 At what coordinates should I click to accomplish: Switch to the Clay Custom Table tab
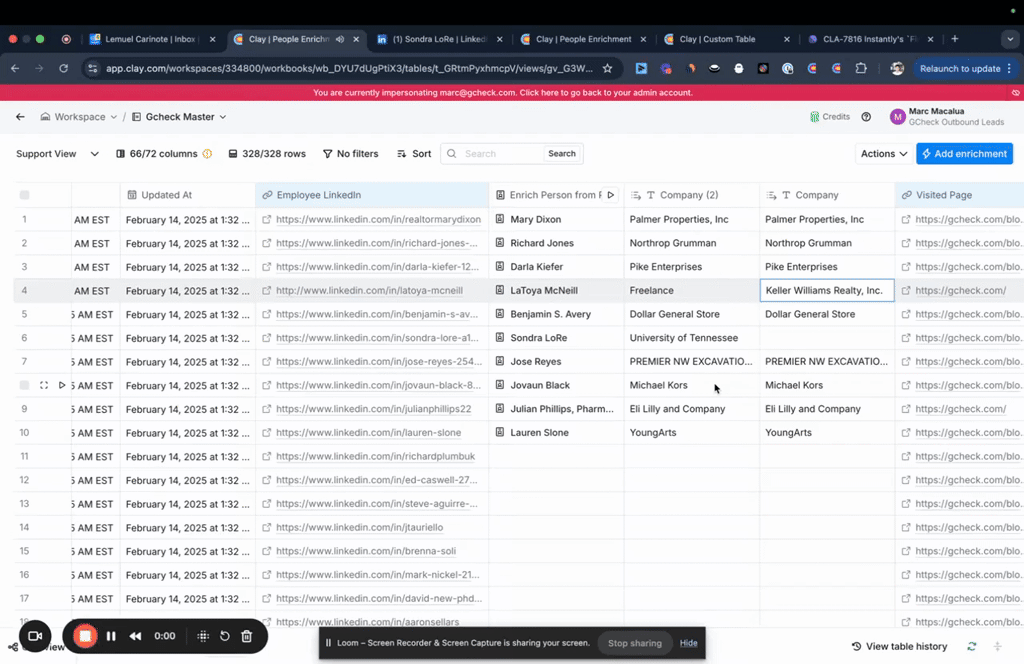click(717, 39)
